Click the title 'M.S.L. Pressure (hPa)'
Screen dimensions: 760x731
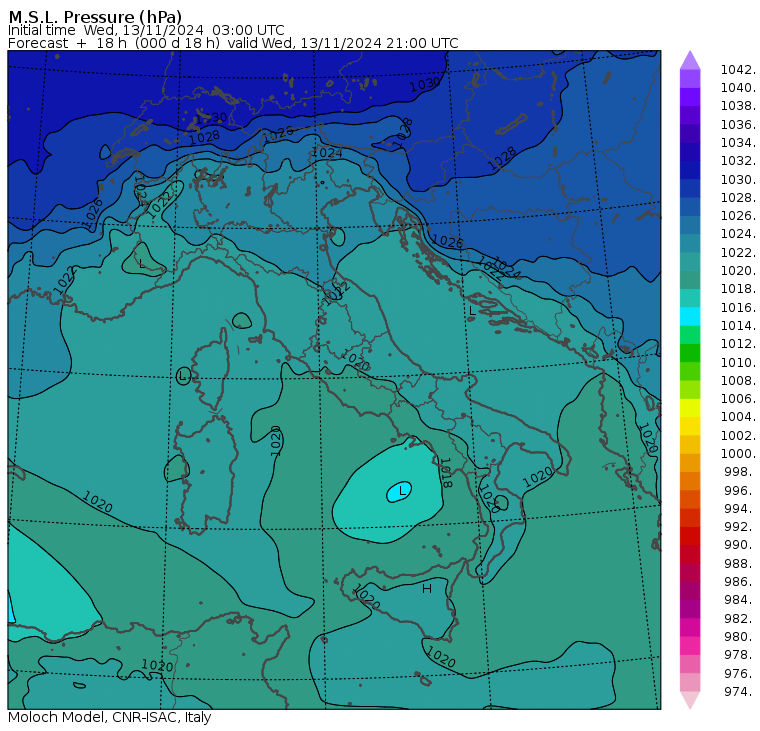tap(95, 16)
